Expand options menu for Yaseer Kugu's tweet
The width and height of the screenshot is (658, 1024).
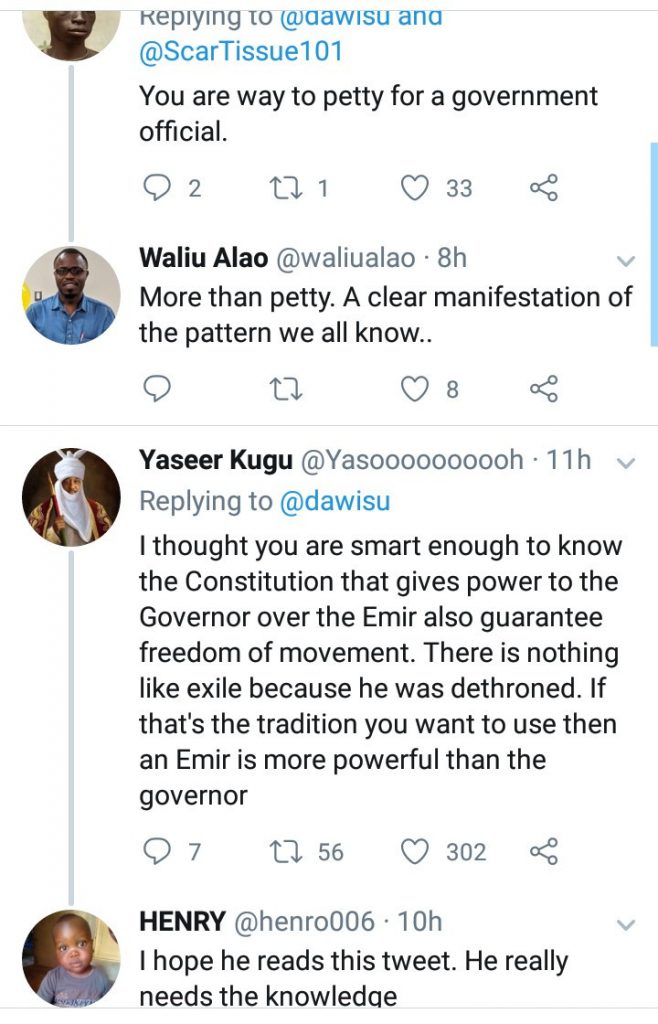[x=626, y=462]
